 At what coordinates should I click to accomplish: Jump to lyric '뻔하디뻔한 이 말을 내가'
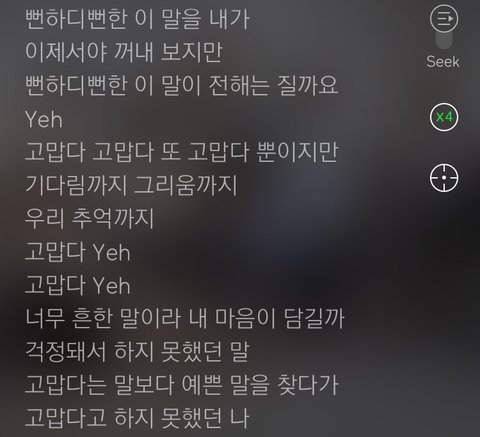tap(137, 19)
